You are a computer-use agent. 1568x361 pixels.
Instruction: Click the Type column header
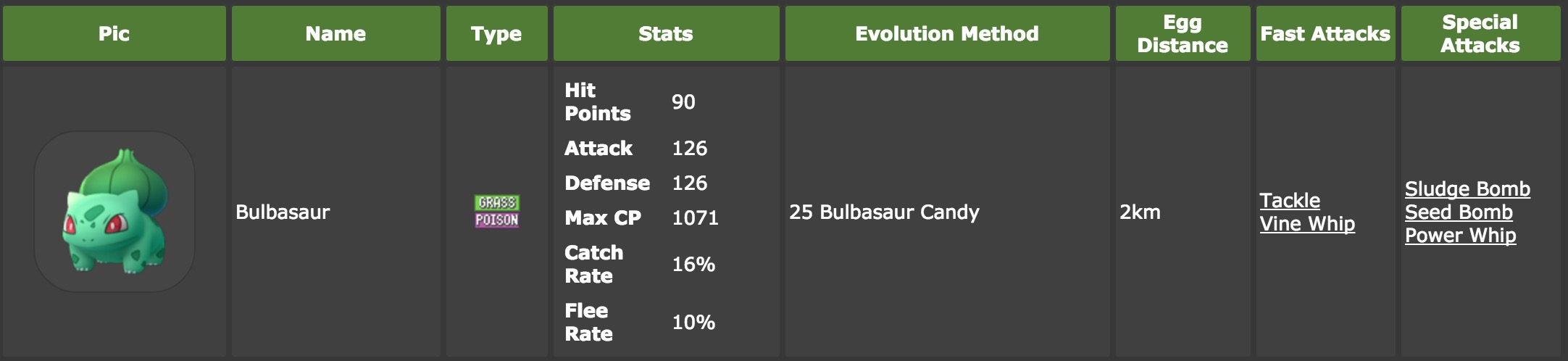[x=497, y=33]
